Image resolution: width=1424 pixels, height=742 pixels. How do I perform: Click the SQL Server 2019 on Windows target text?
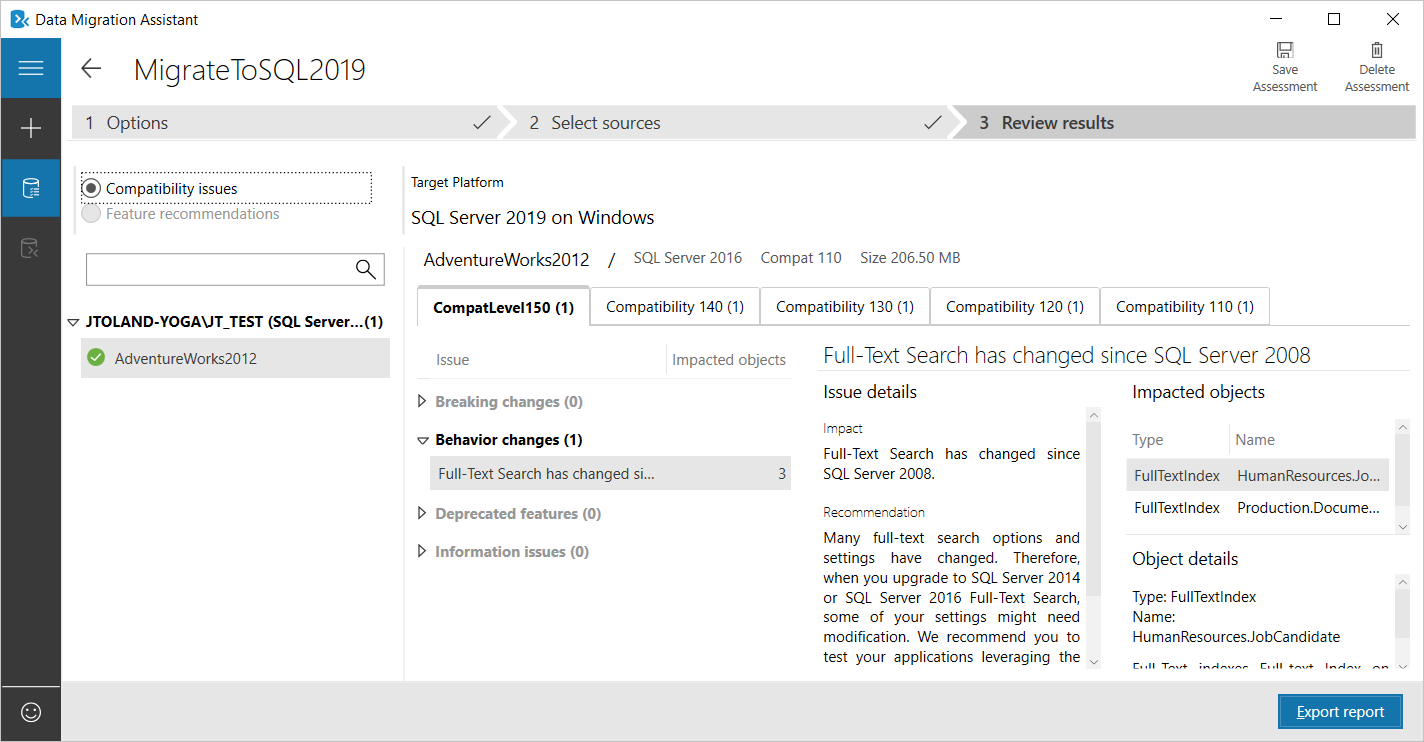pos(533,217)
